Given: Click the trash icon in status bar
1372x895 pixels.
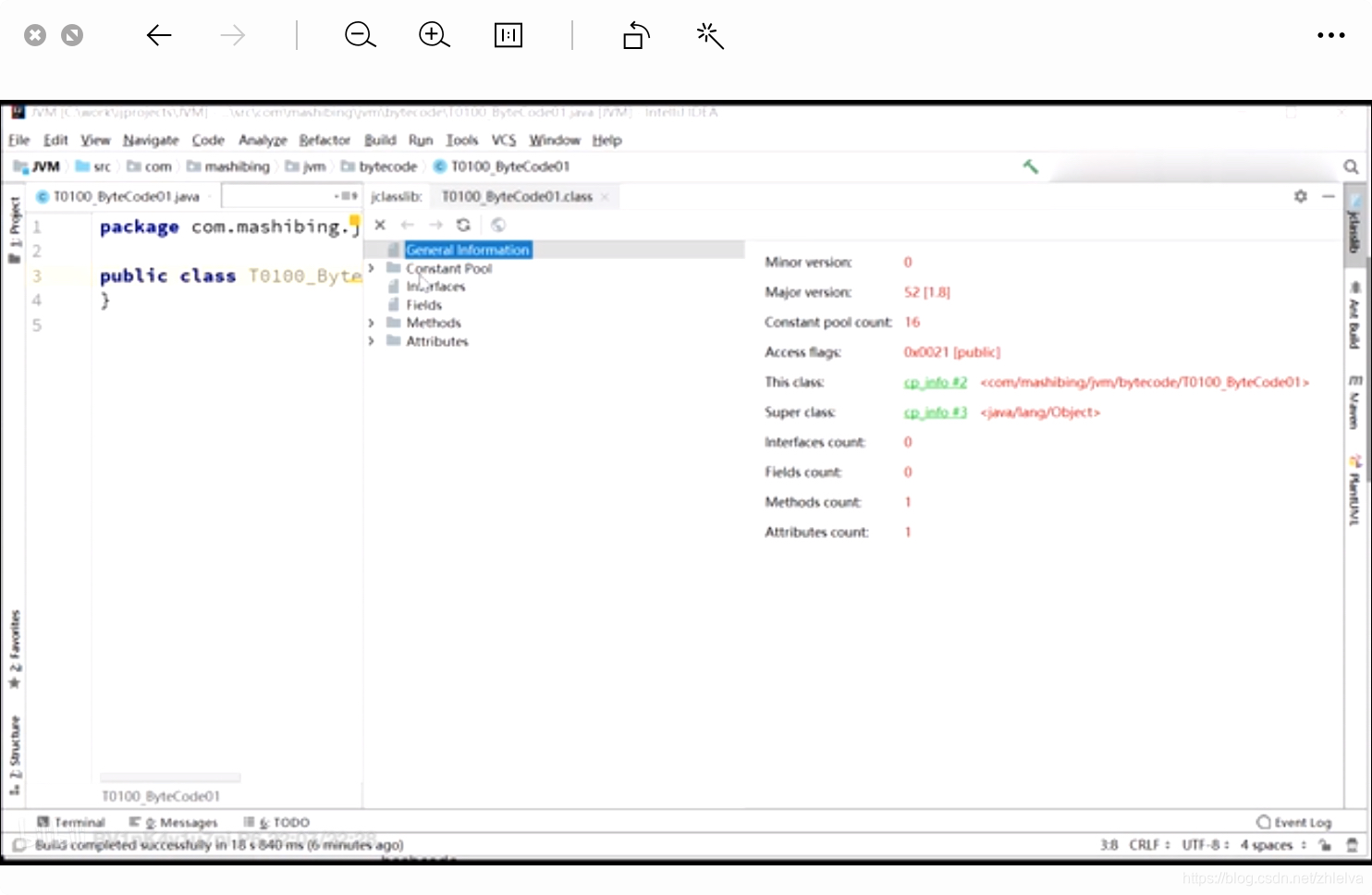Looking at the screenshot, I should coord(1353,845).
